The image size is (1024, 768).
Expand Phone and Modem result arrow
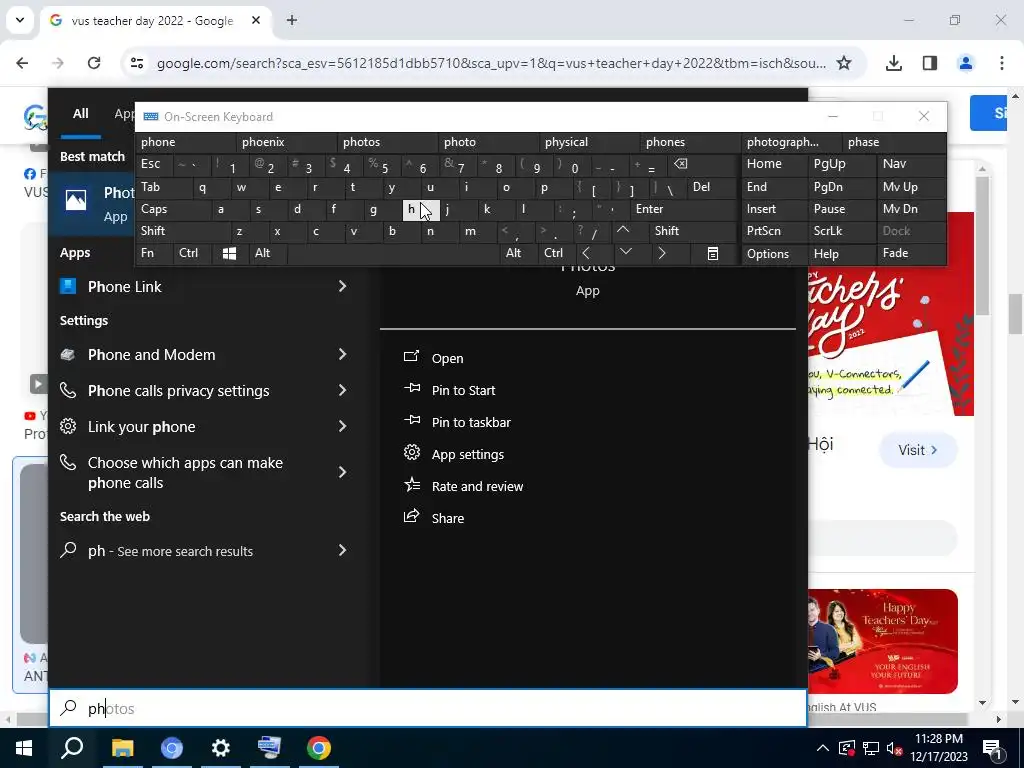[342, 354]
